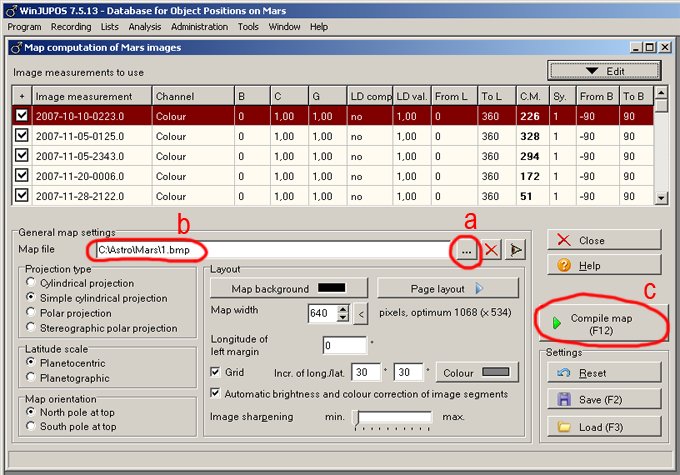Open the Page layout options
Image resolution: width=680 pixels, height=475 pixels.
click(x=447, y=289)
